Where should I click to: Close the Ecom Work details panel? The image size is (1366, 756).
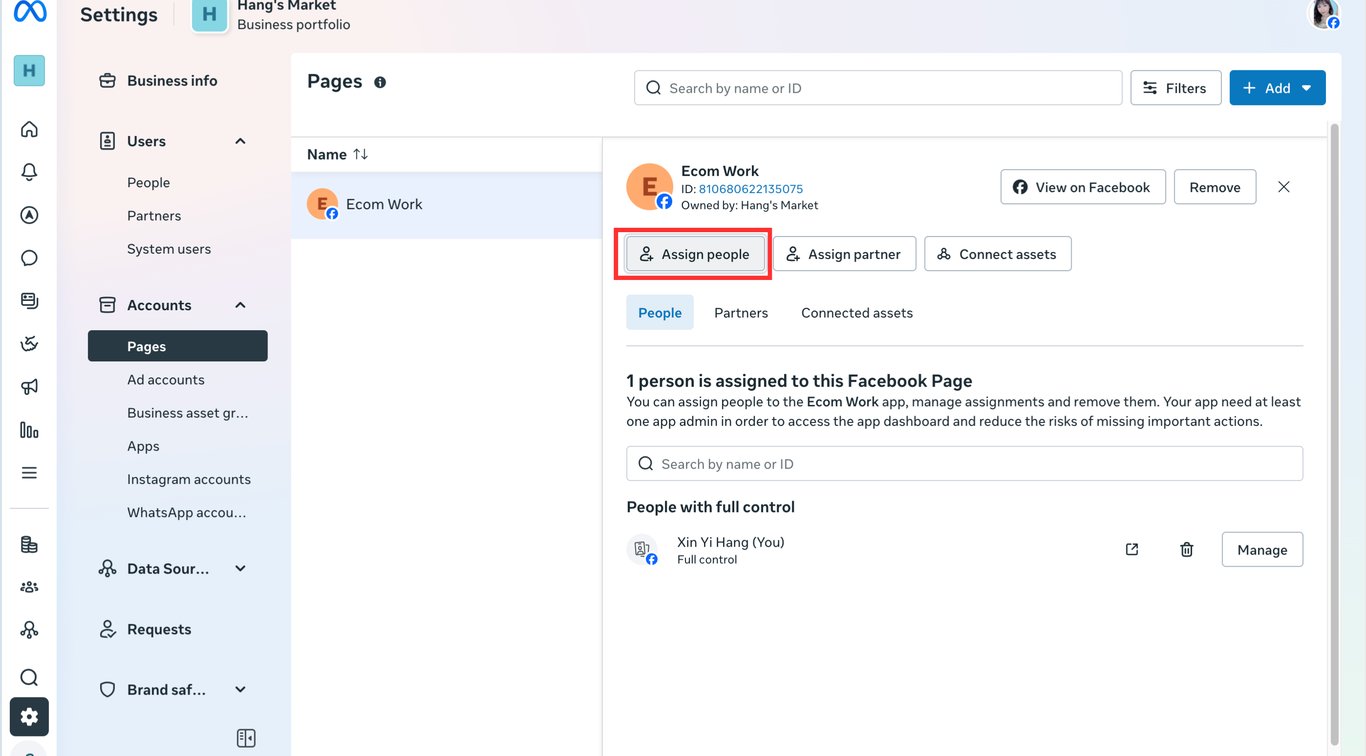point(1284,187)
